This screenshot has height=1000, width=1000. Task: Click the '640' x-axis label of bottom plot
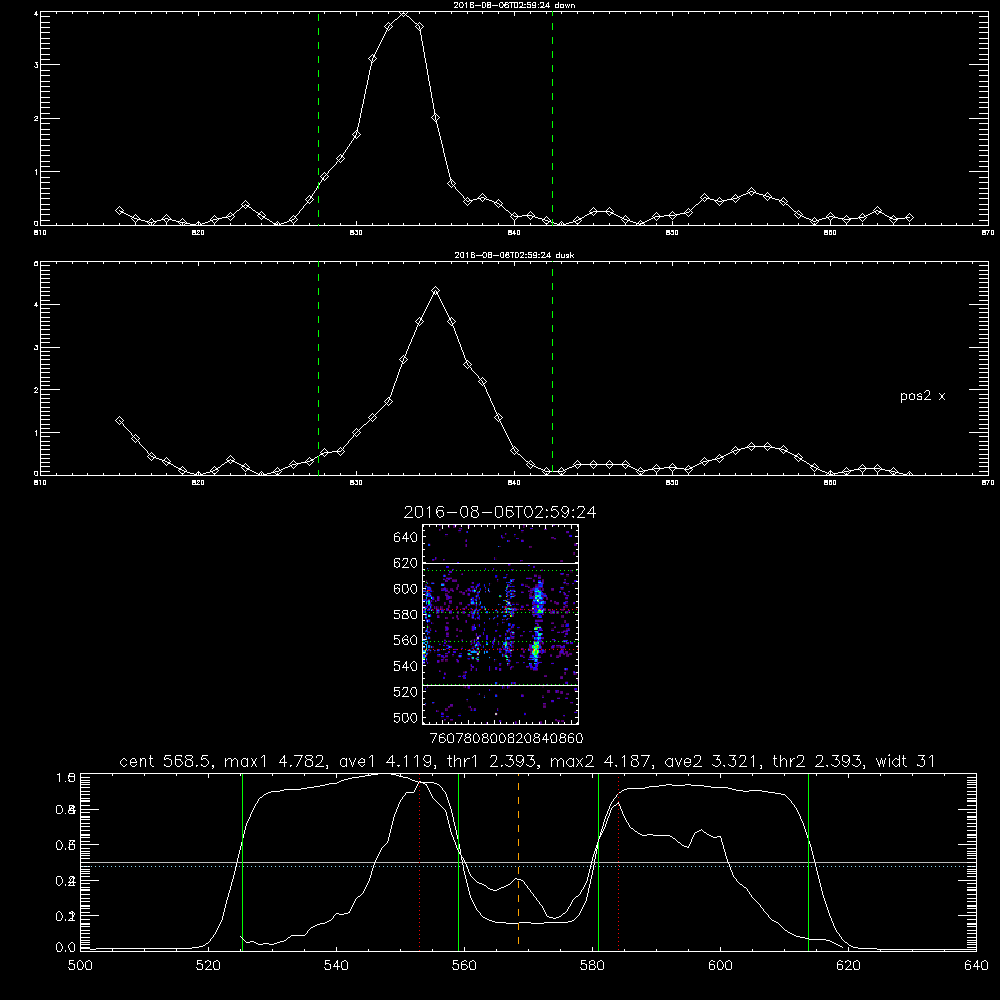click(x=976, y=966)
